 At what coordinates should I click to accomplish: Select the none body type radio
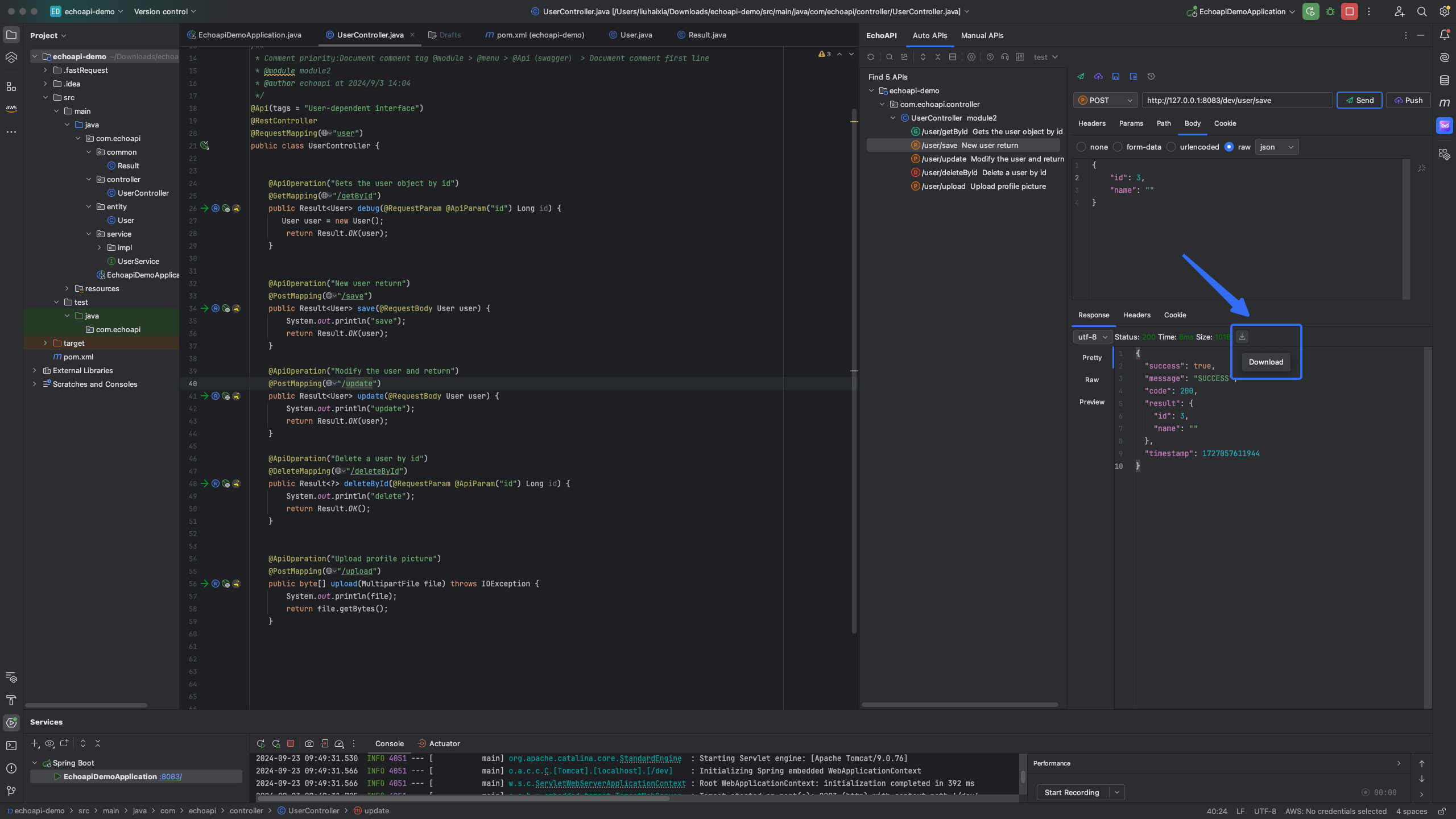1081,147
